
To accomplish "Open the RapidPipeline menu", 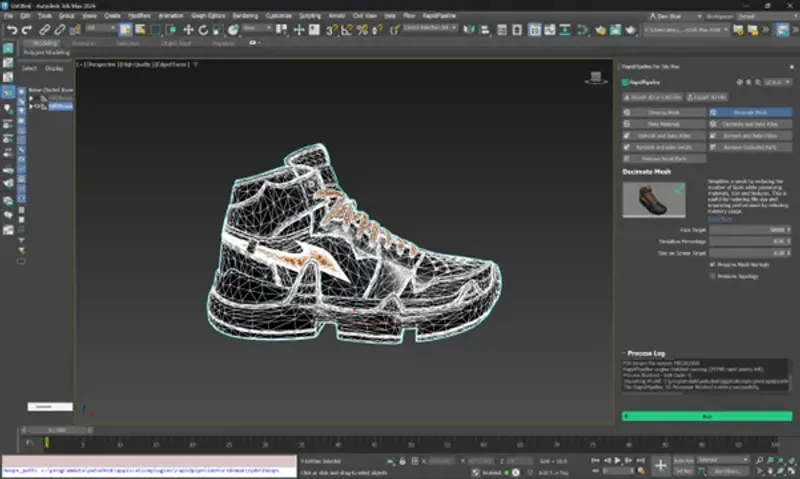I will pos(439,16).
